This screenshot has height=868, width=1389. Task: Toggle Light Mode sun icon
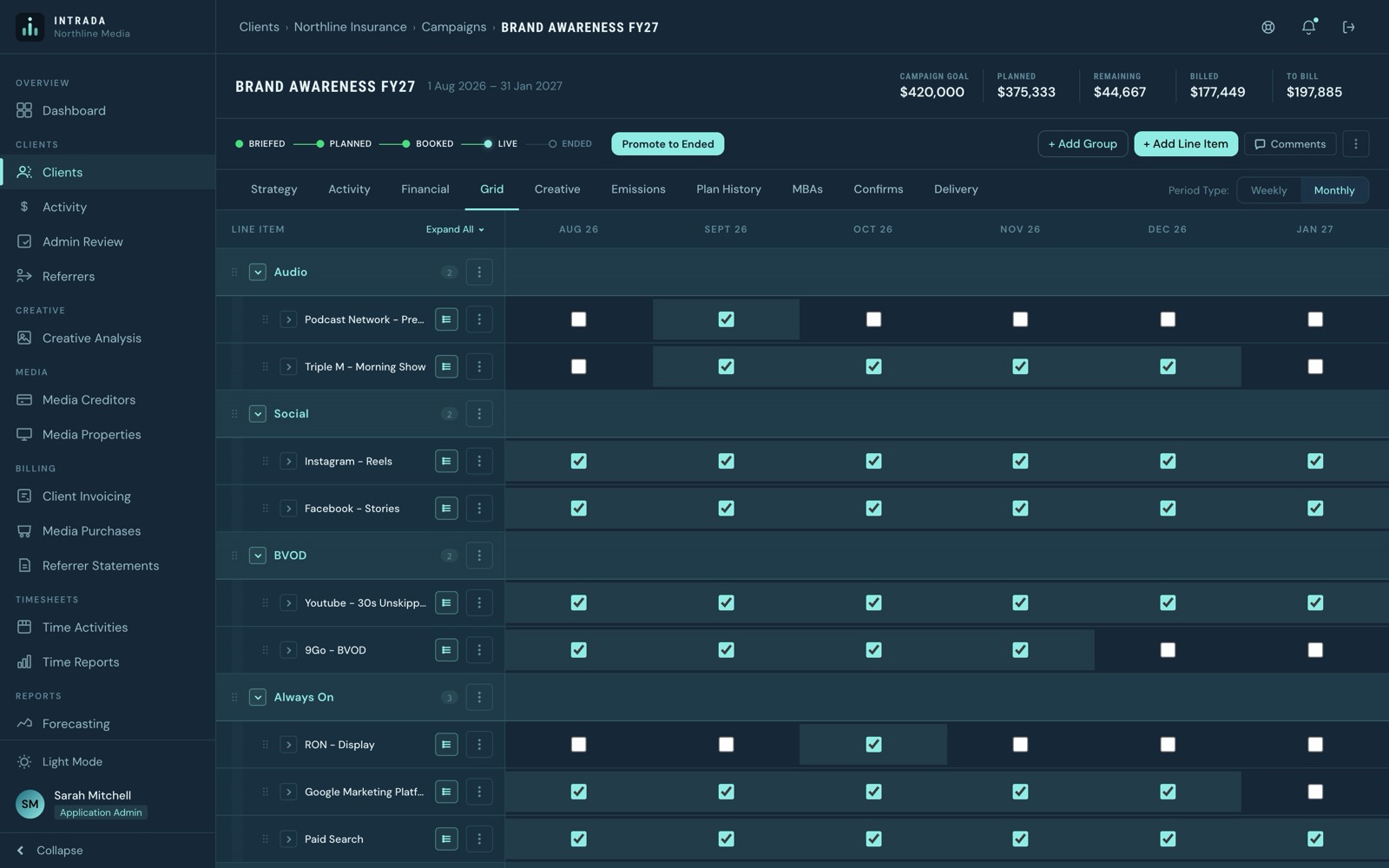click(24, 761)
